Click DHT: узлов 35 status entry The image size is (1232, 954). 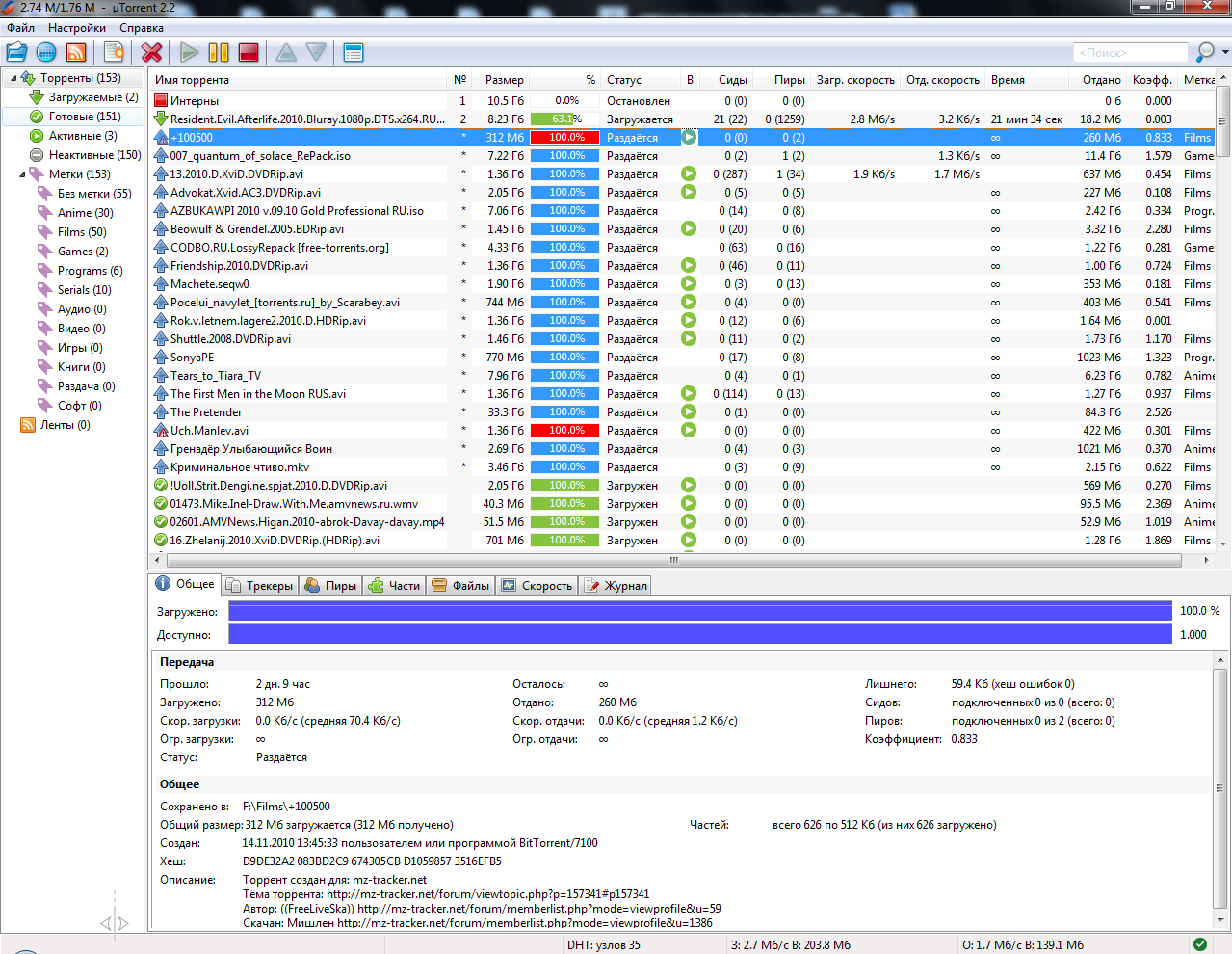(x=604, y=944)
